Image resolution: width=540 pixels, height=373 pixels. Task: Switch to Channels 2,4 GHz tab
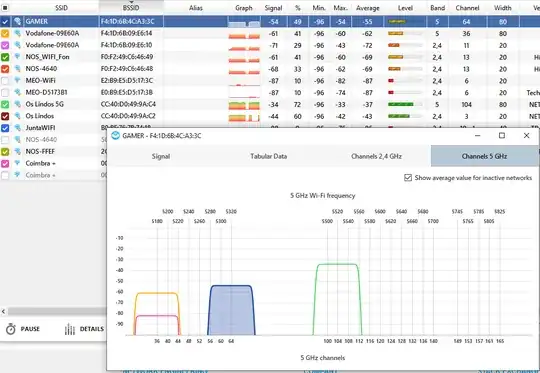pyautogui.click(x=376, y=156)
